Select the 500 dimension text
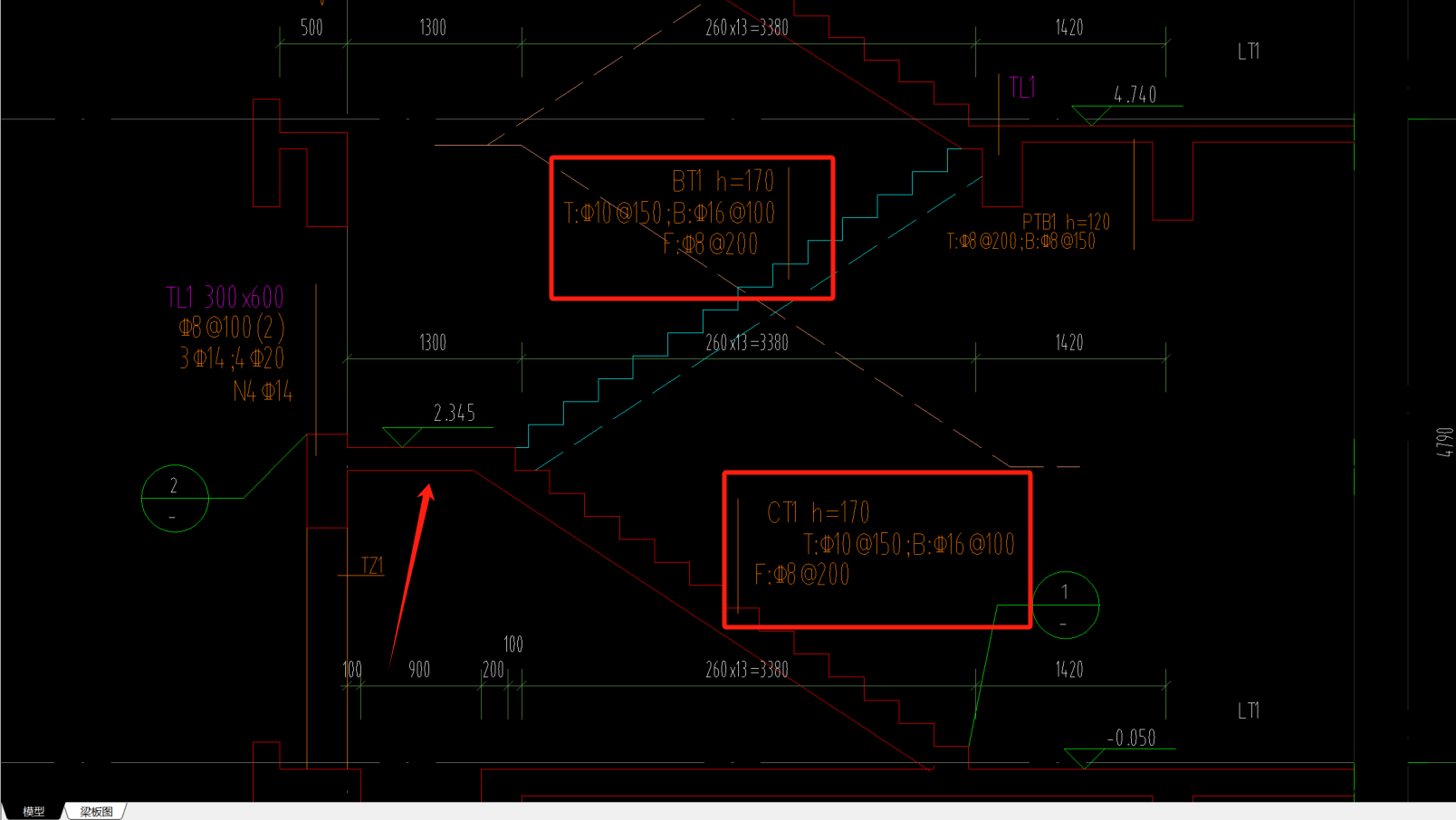The width and height of the screenshot is (1456, 820). pos(311,27)
